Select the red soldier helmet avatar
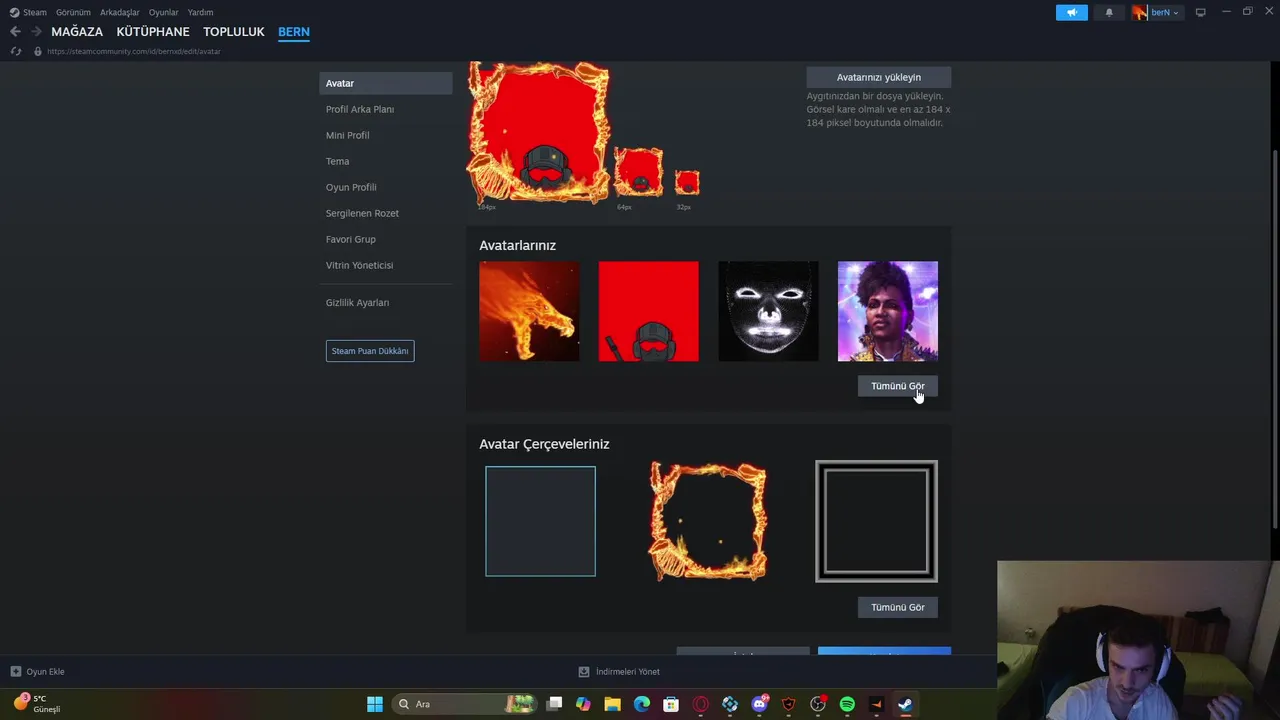1280x720 pixels. pyautogui.click(x=649, y=311)
